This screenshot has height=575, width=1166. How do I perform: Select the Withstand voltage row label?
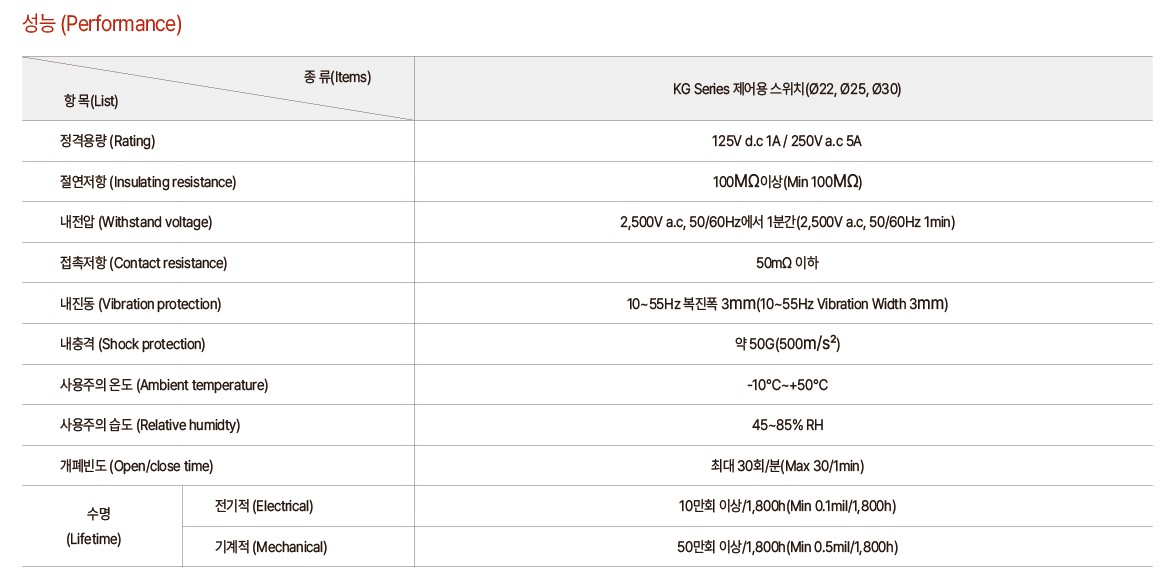[136, 222]
